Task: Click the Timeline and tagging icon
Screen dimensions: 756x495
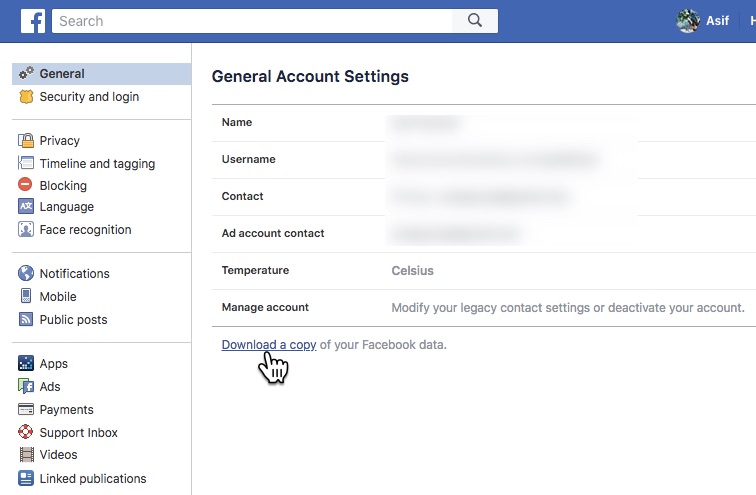Action: pyautogui.click(x=26, y=163)
